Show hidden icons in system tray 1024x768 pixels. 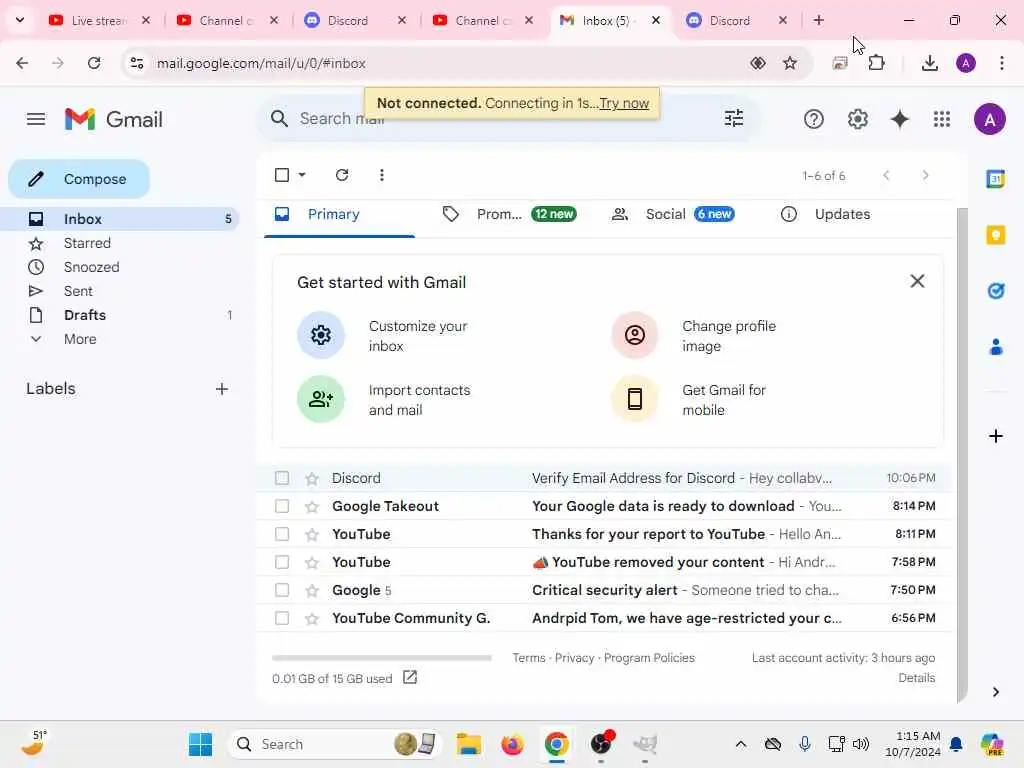741,744
